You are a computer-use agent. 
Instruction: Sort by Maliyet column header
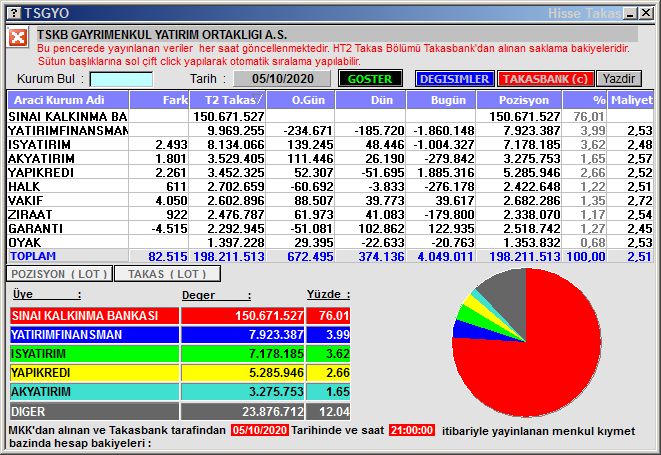(x=631, y=100)
